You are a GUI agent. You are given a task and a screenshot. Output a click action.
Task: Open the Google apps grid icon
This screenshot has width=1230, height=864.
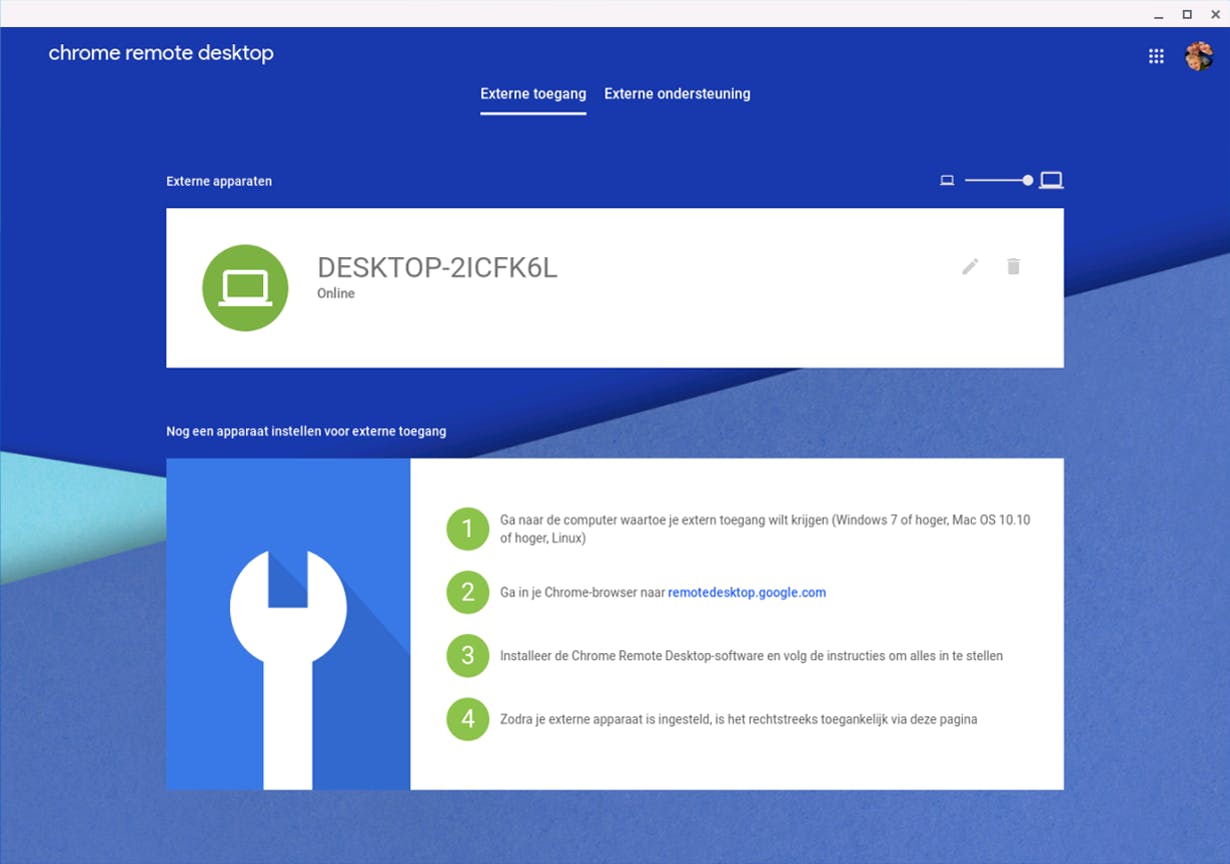click(x=1156, y=56)
